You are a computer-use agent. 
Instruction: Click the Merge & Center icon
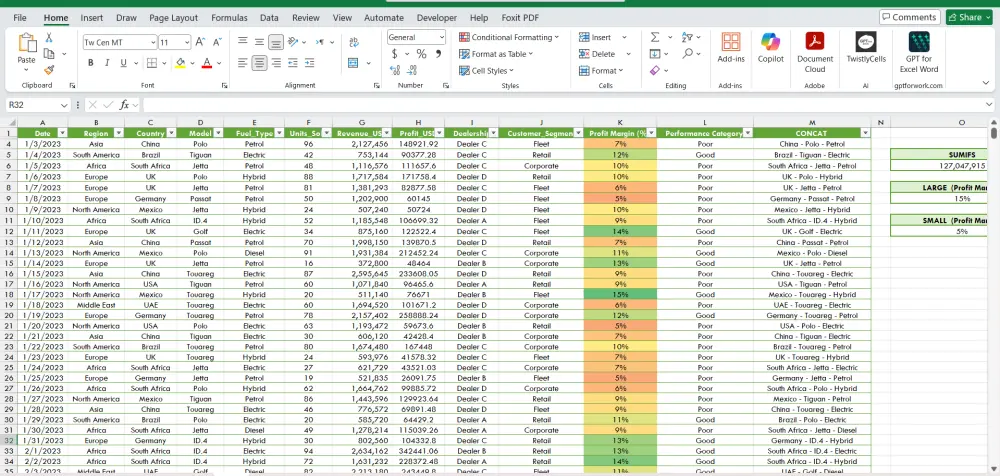click(x=353, y=63)
